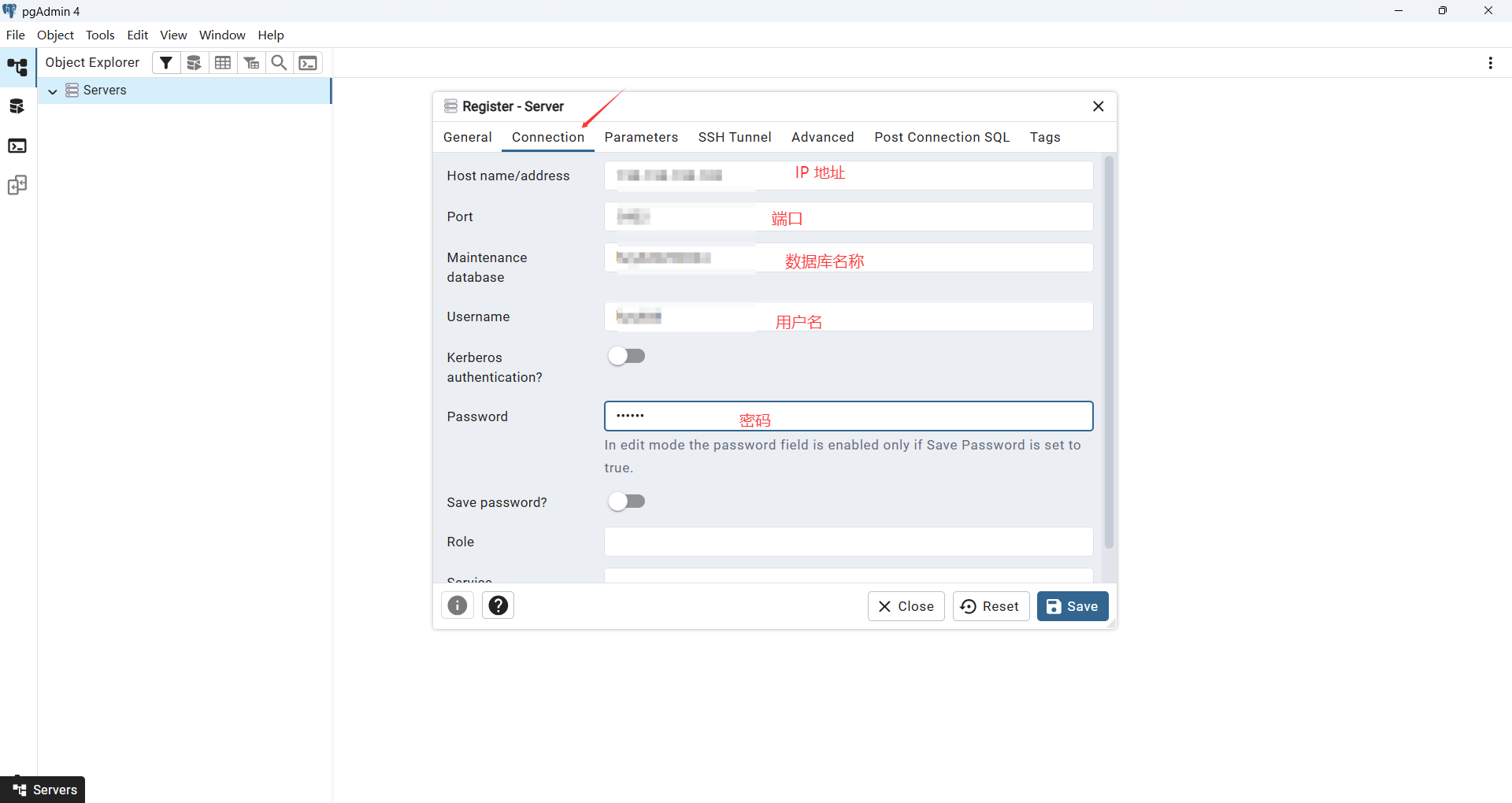Click the question mark help button in dialog
1512x803 pixels.
click(498, 605)
